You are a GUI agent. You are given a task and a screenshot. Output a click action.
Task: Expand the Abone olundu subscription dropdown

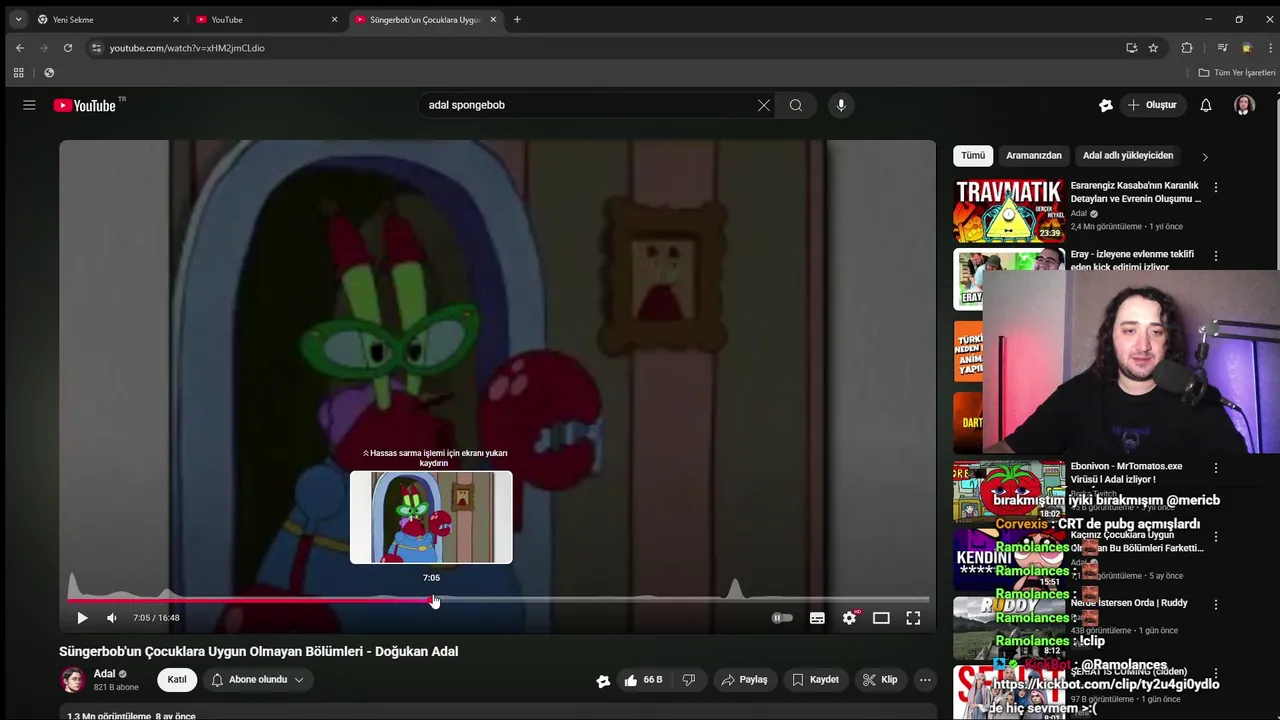click(x=258, y=680)
